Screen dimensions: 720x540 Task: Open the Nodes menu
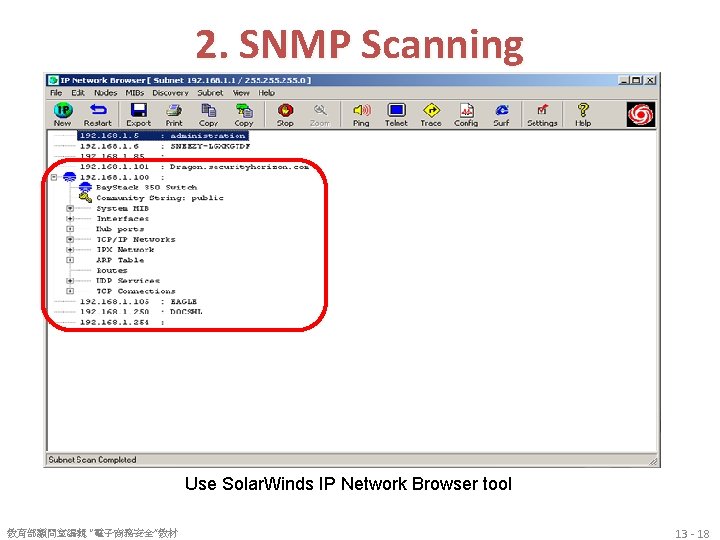pos(105,93)
